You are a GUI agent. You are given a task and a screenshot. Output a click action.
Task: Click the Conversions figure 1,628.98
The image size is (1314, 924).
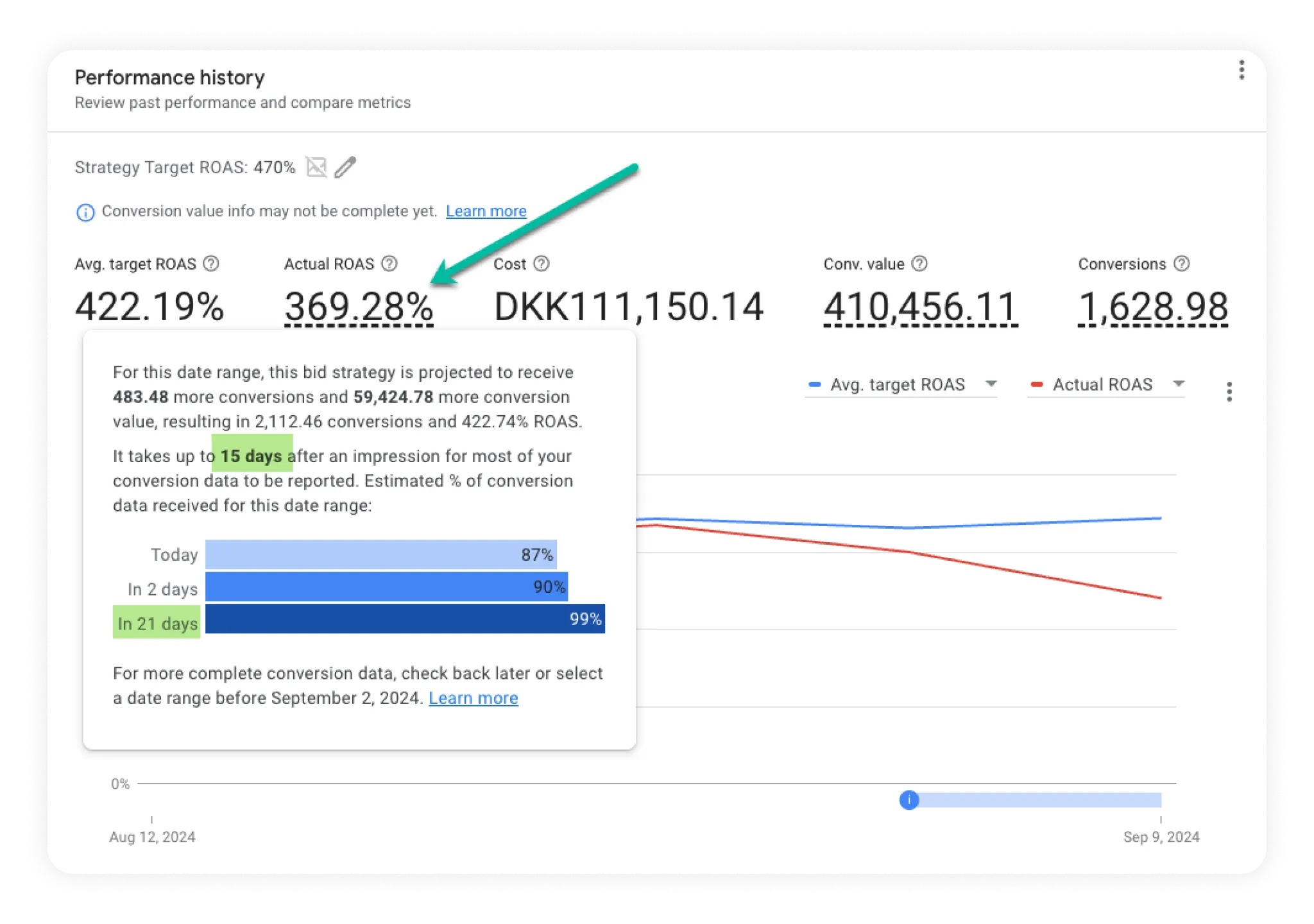tap(1152, 307)
